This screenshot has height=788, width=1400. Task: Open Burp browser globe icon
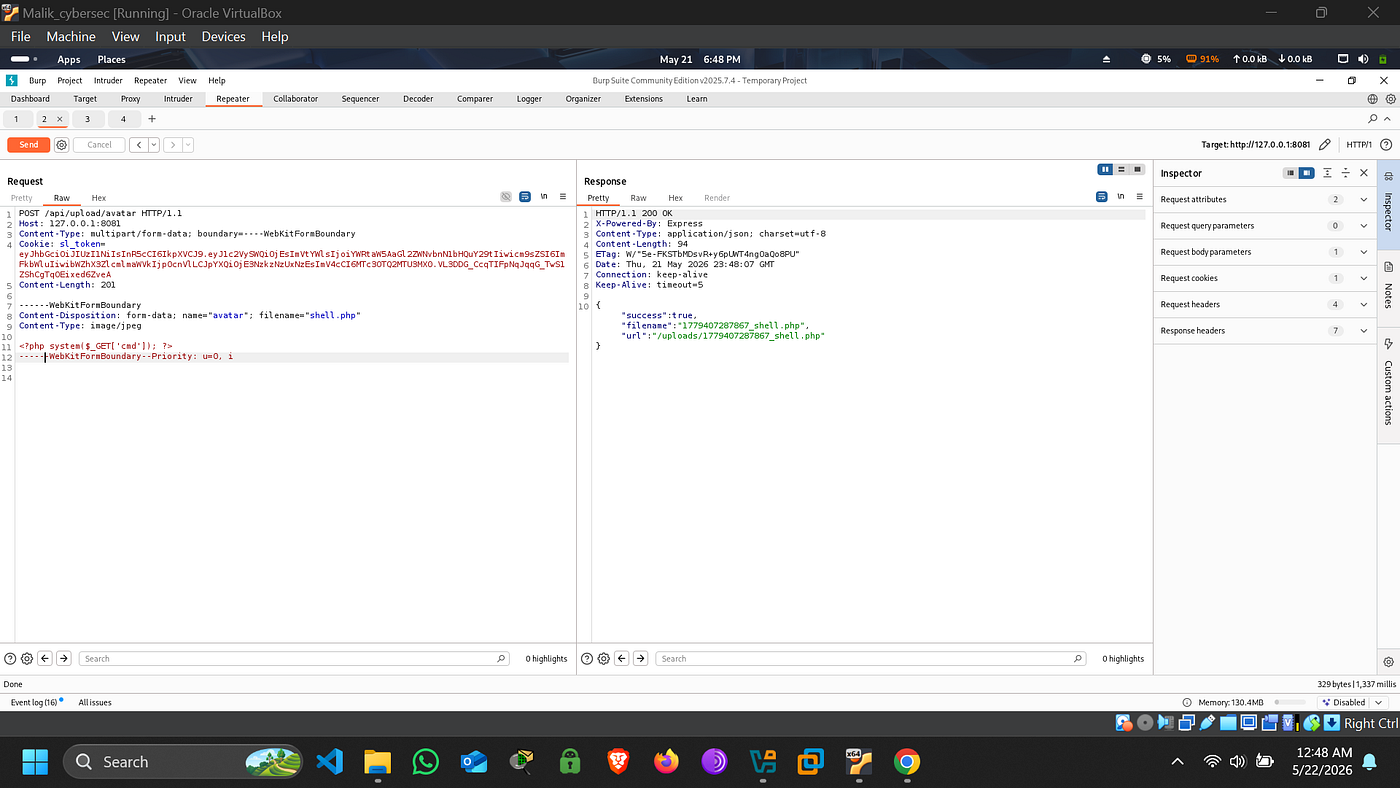[1373, 99]
